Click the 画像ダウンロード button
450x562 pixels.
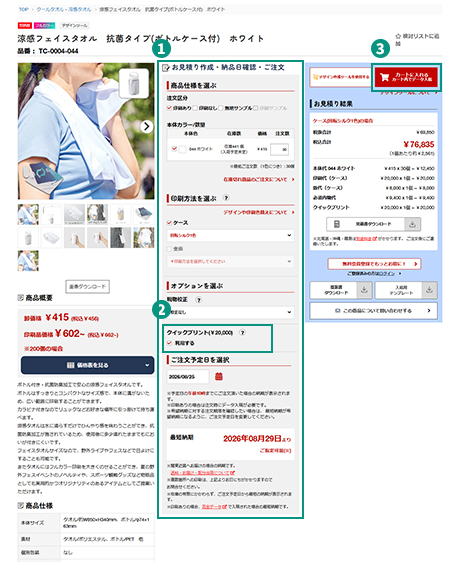[87, 286]
